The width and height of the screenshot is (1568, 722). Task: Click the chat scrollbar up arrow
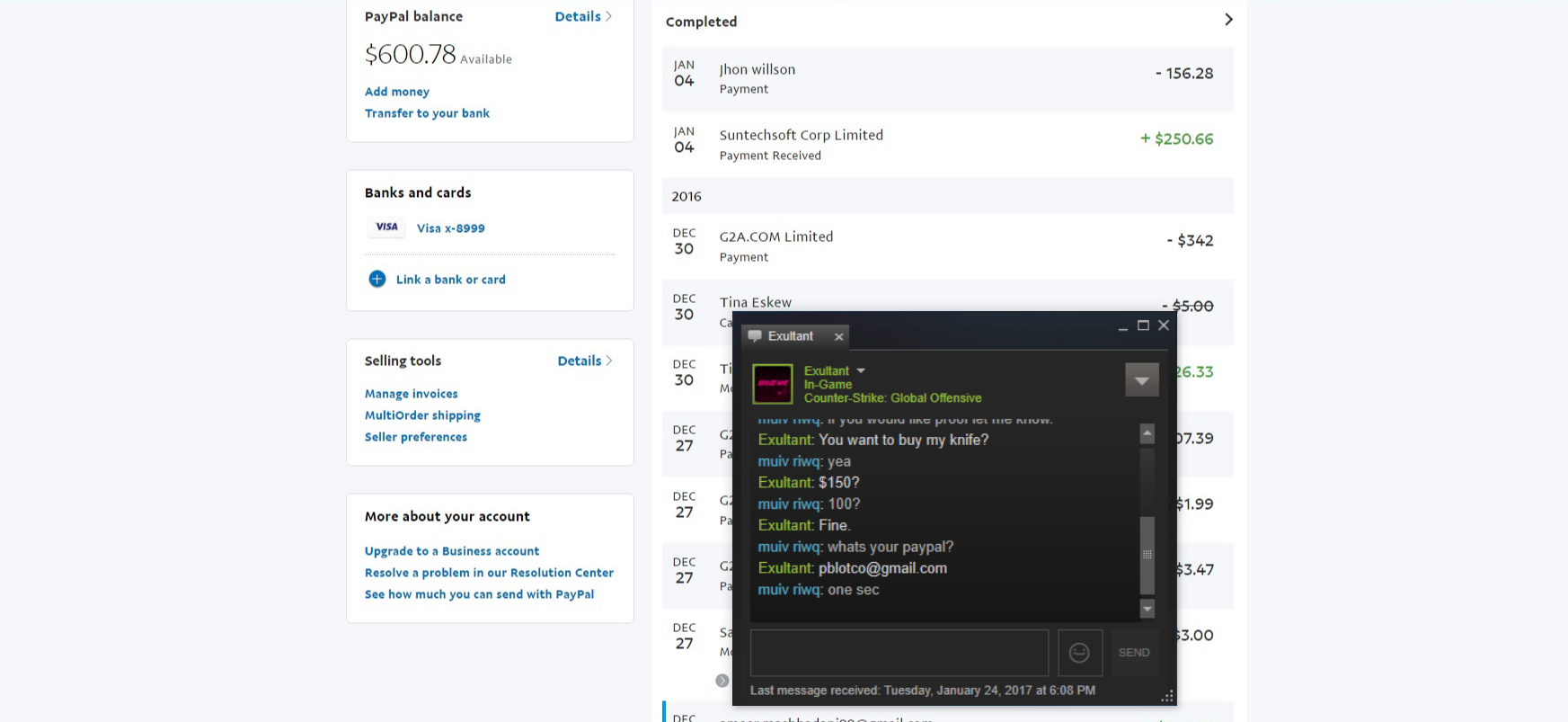[x=1147, y=433]
